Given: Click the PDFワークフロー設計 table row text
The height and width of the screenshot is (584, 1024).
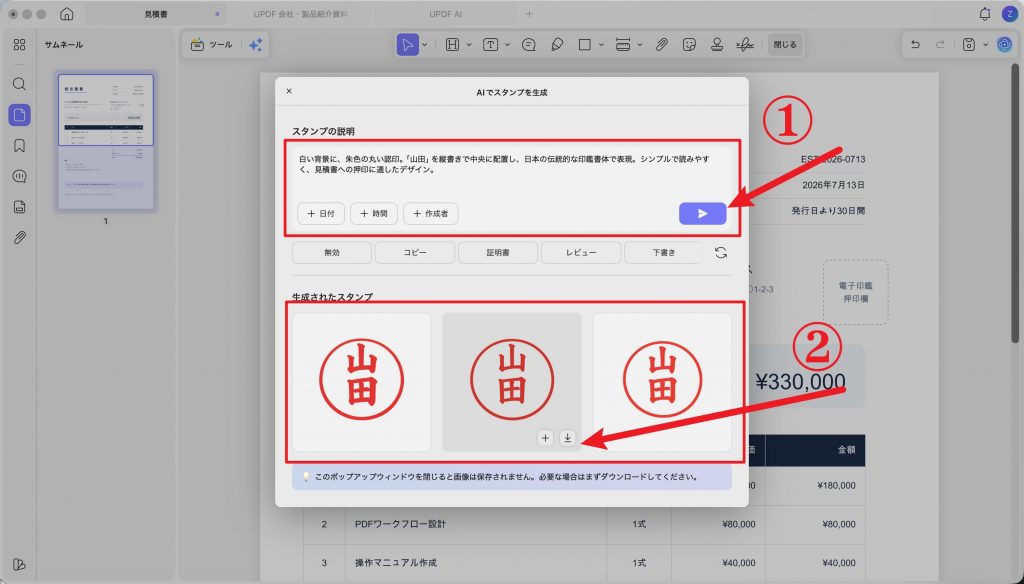Looking at the screenshot, I should [x=400, y=524].
